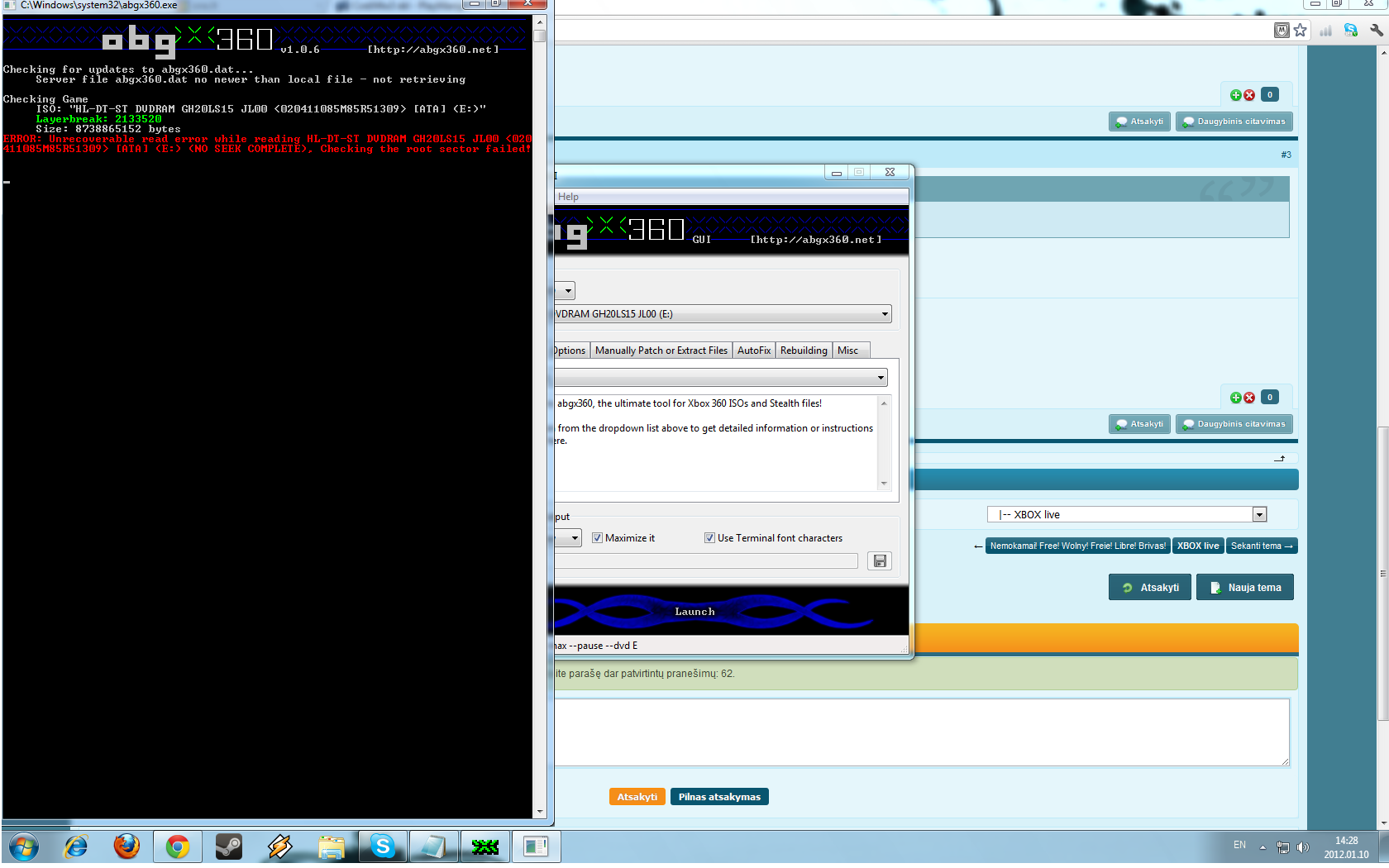
Task: Click Daugybinis citavimas just above post #3
Action: [1234, 122]
